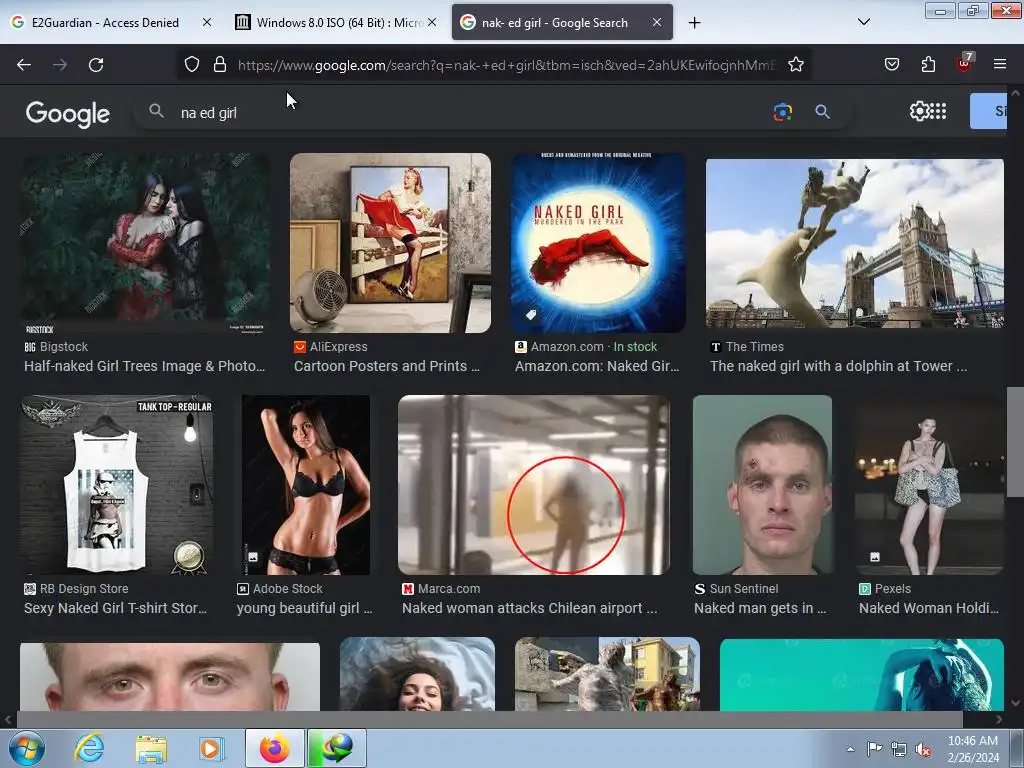Open the Firefox hamburger application menu
The width and height of the screenshot is (1024, 768).
tap(999, 64)
